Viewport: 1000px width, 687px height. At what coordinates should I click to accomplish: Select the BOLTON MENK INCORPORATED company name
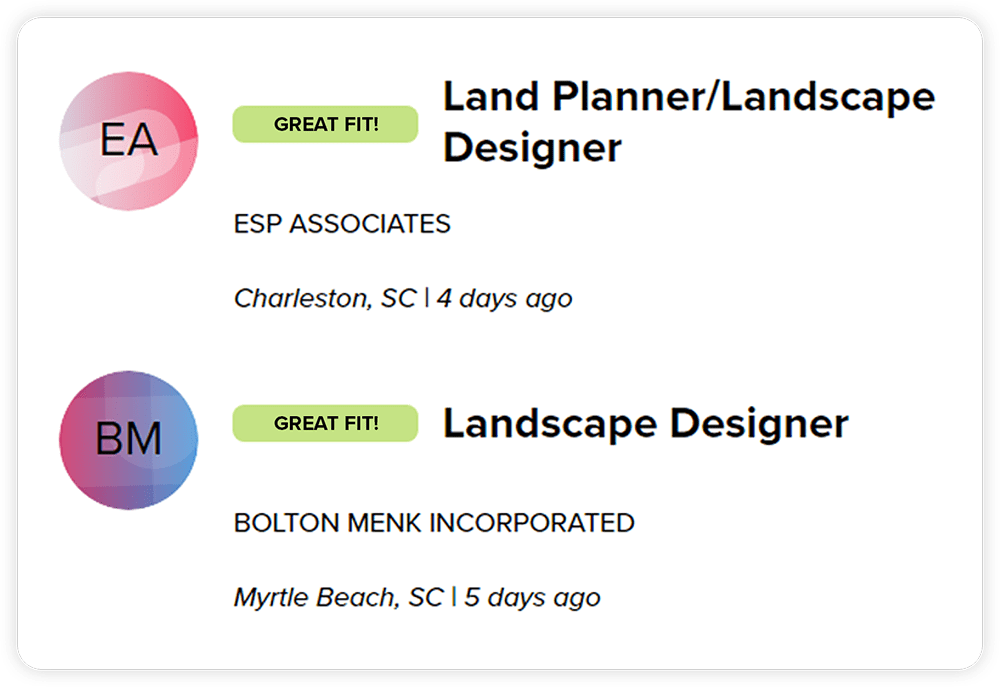click(x=434, y=523)
